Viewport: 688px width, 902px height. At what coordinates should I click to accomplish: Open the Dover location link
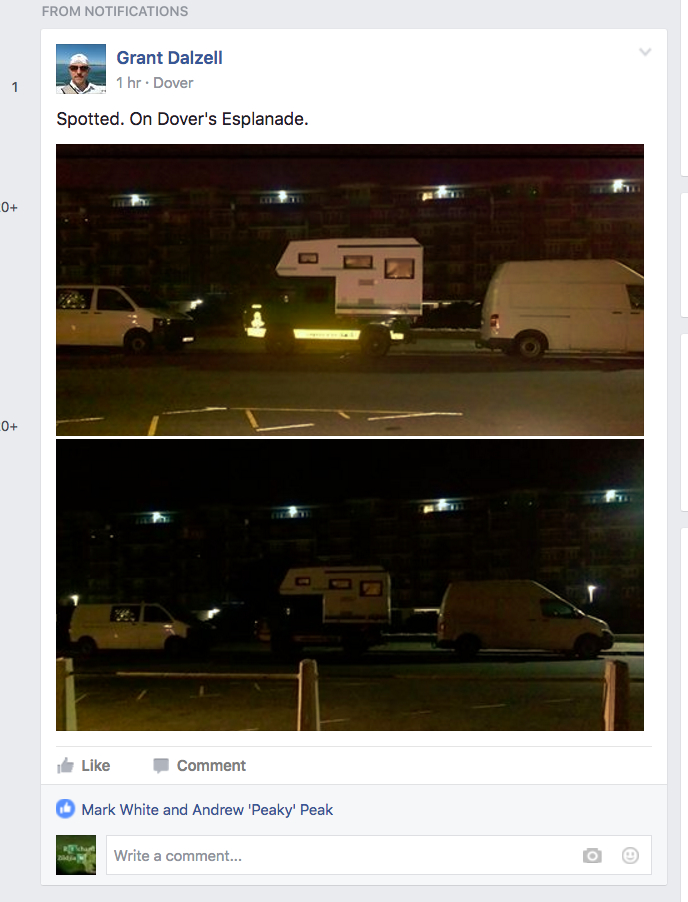(x=173, y=83)
